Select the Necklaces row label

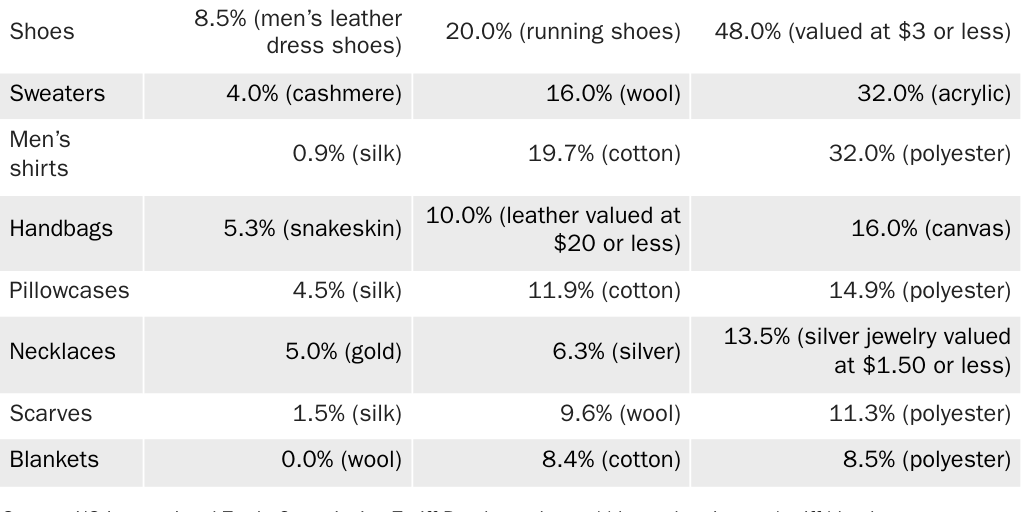[x=62, y=352]
